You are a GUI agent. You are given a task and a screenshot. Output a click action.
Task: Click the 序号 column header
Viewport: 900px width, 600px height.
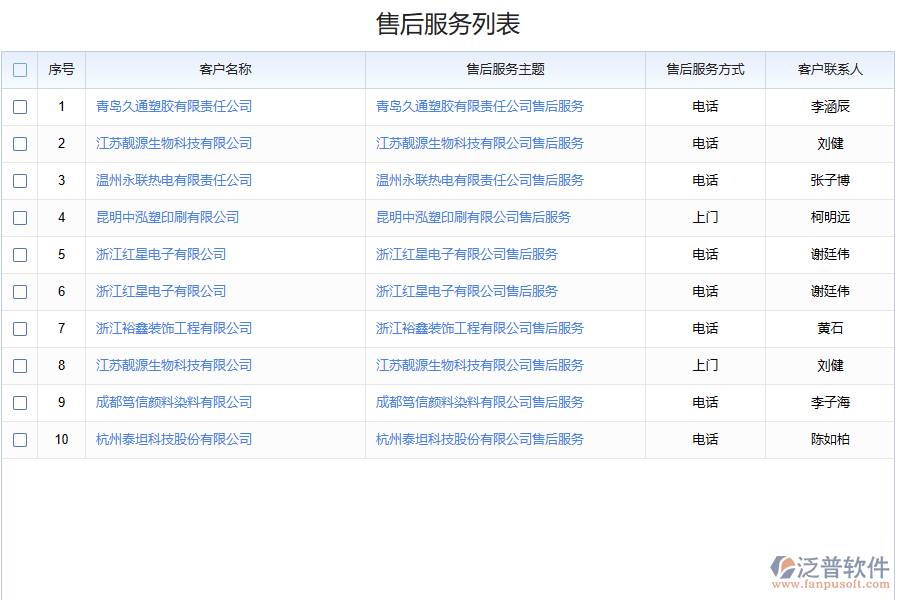point(61,69)
